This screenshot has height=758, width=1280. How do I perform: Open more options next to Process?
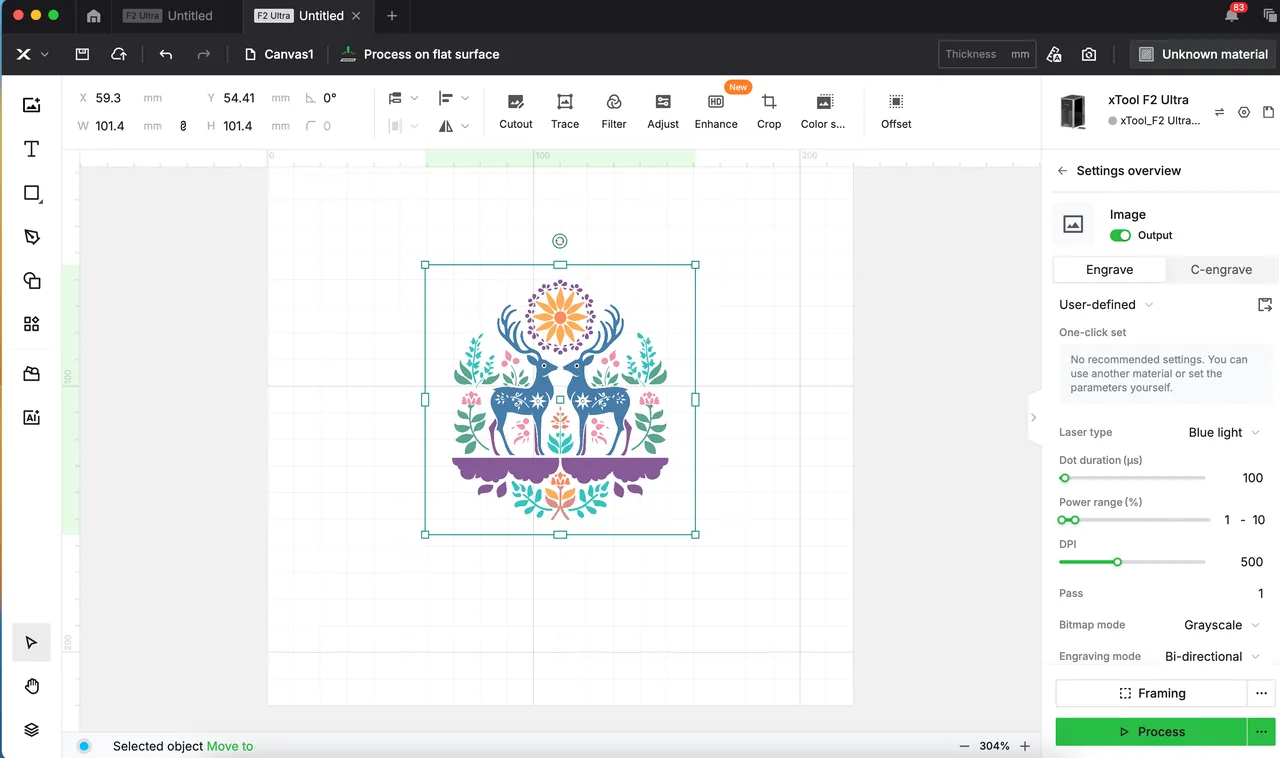click(x=1262, y=732)
